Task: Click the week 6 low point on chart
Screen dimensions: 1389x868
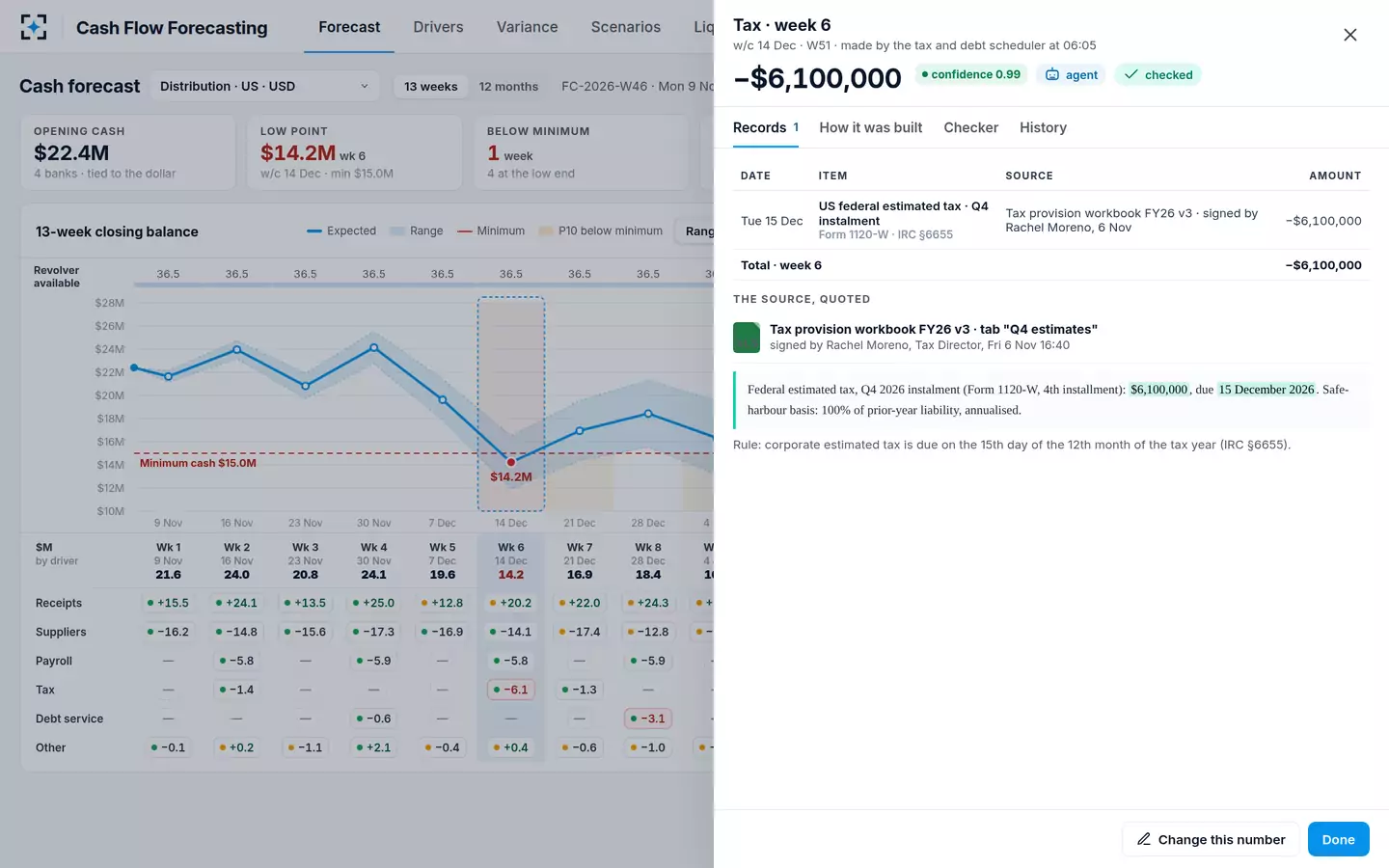Action: (511, 462)
